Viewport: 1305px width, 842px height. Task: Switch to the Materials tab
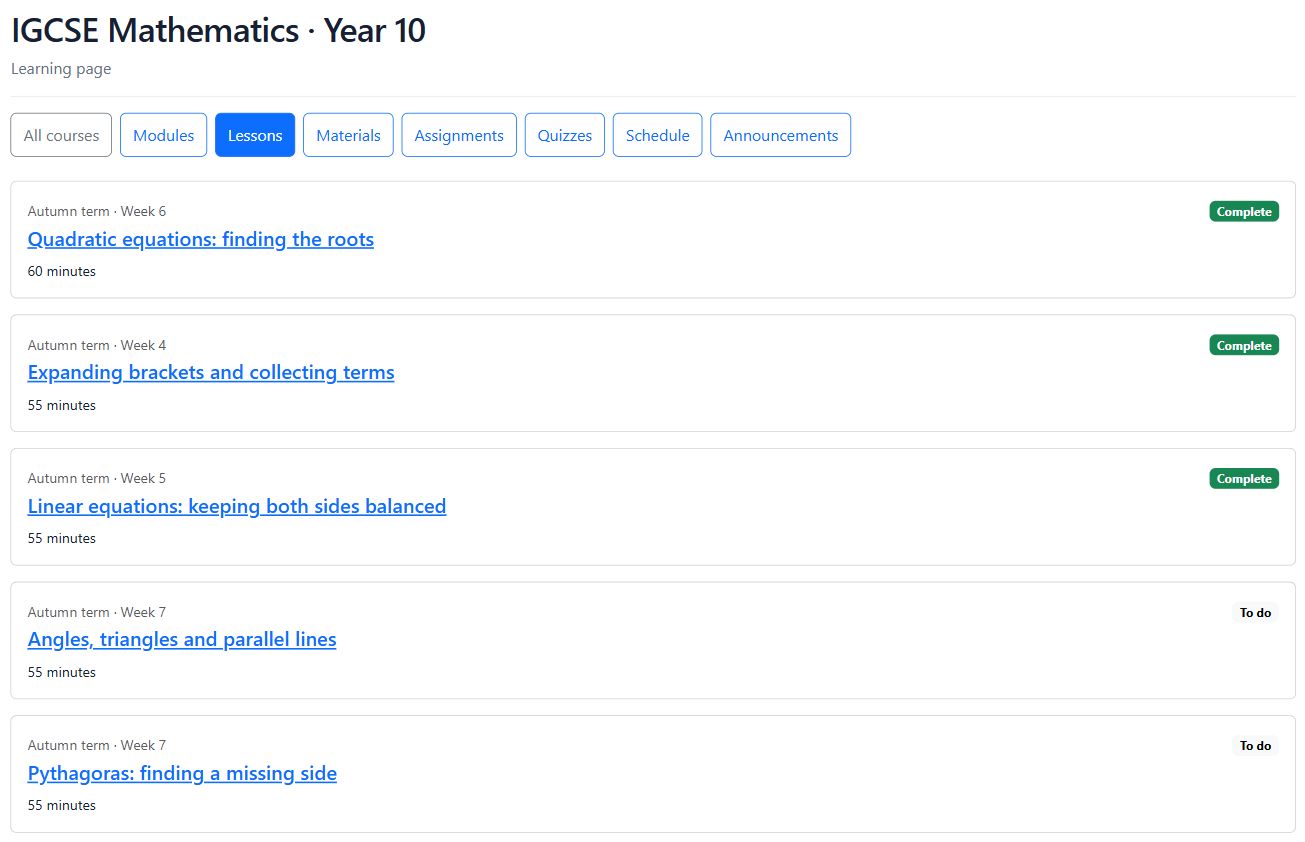(x=348, y=135)
